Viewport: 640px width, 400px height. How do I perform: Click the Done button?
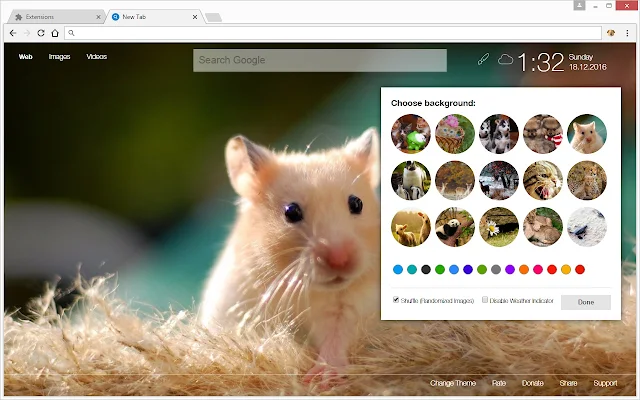(586, 302)
